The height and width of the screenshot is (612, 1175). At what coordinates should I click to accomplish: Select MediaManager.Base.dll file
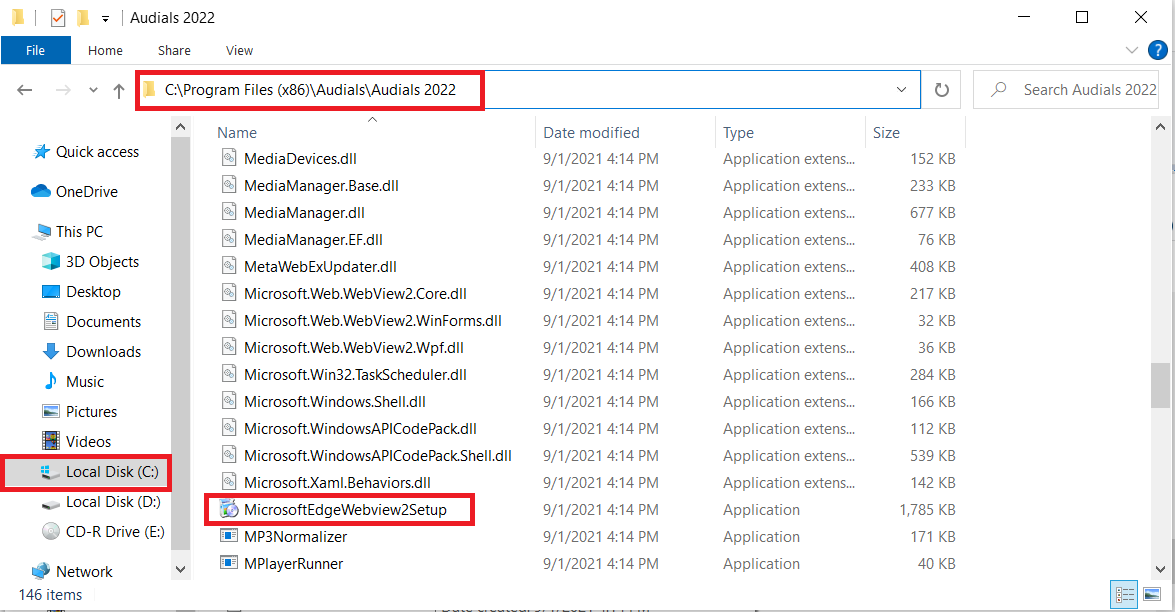coord(321,186)
